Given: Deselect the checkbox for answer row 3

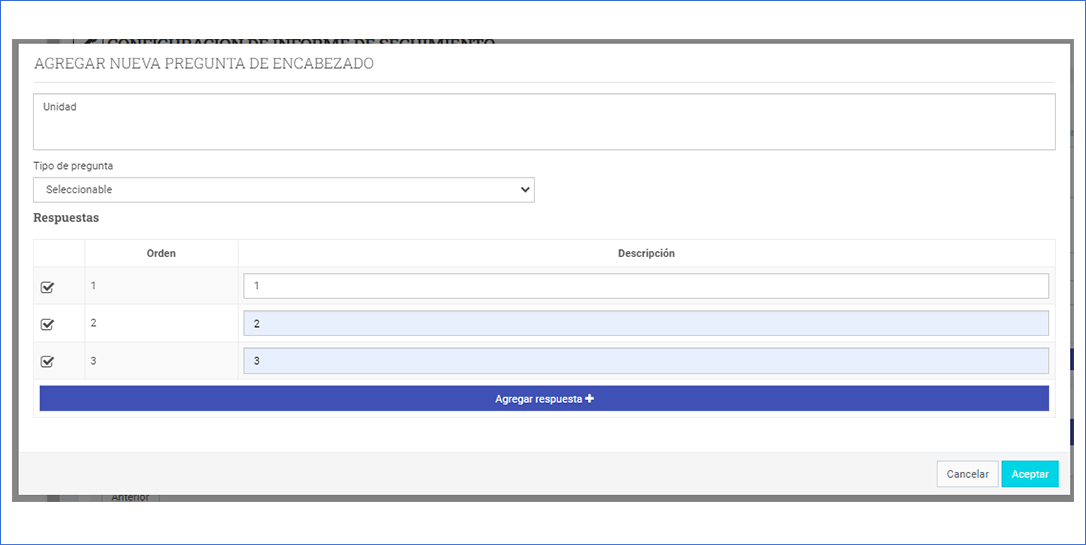Looking at the screenshot, I should [x=47, y=362].
